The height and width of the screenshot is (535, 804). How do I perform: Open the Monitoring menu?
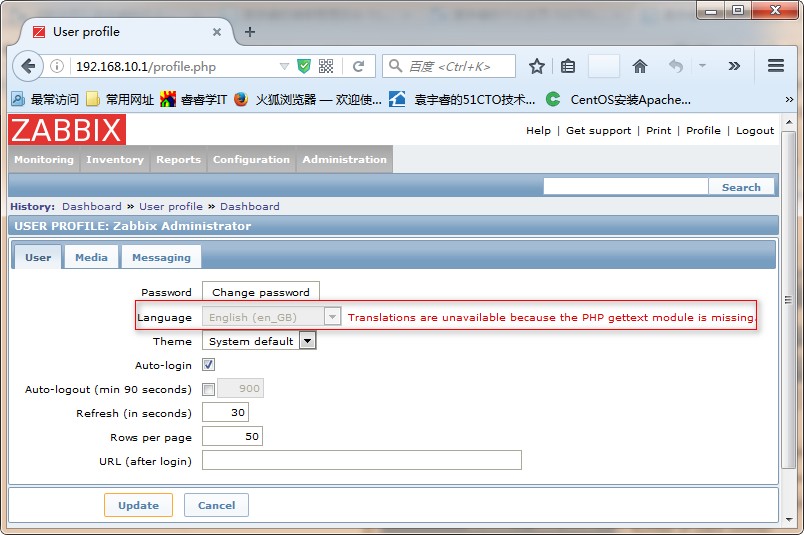pos(44,160)
